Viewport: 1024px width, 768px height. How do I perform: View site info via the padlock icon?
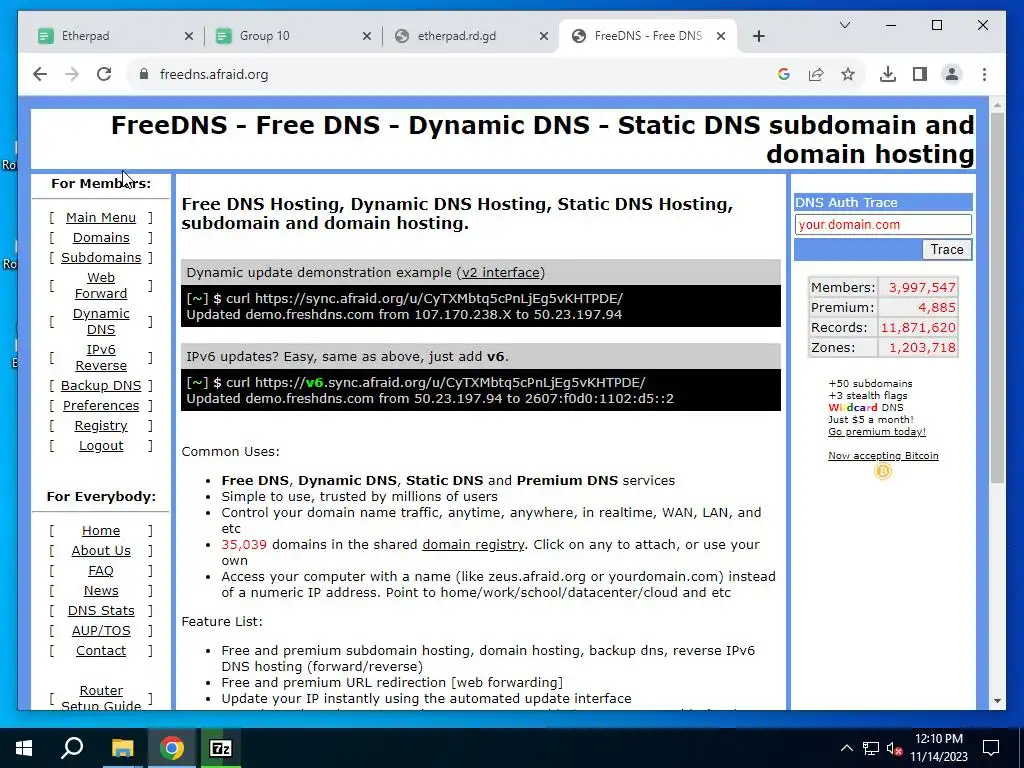[144, 74]
